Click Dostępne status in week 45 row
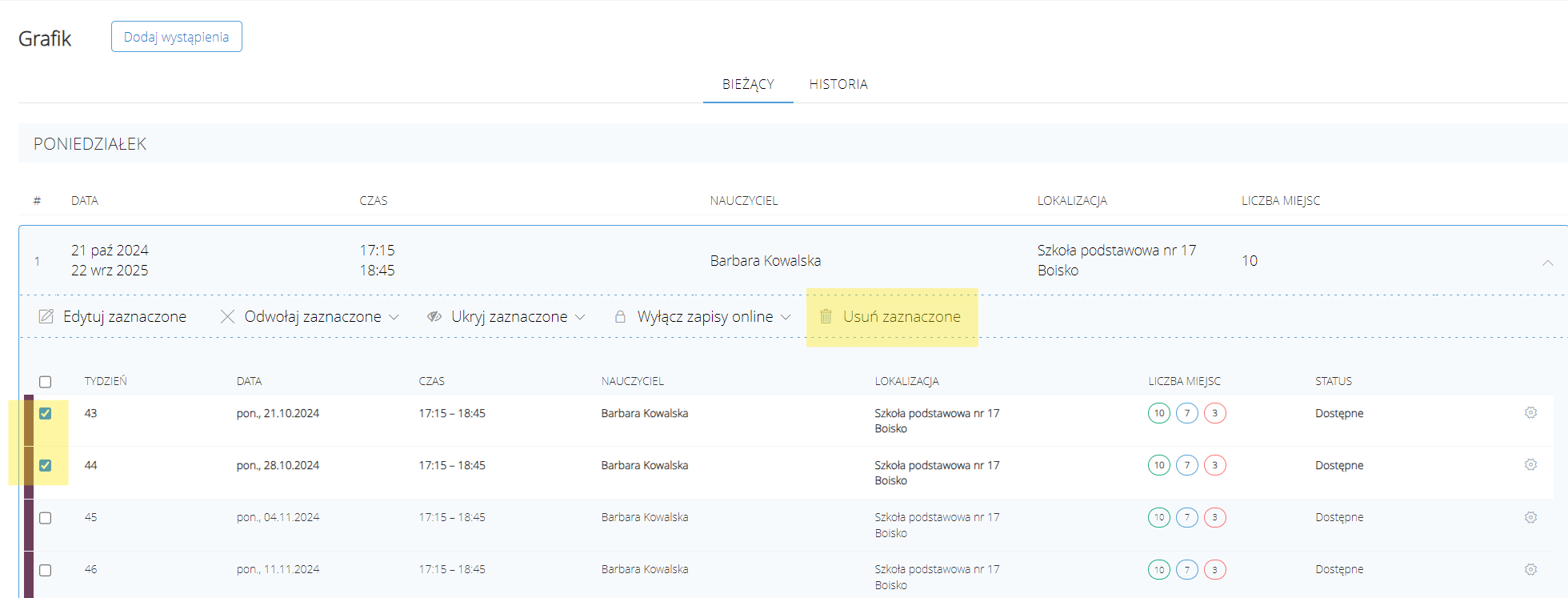 pyautogui.click(x=1339, y=517)
